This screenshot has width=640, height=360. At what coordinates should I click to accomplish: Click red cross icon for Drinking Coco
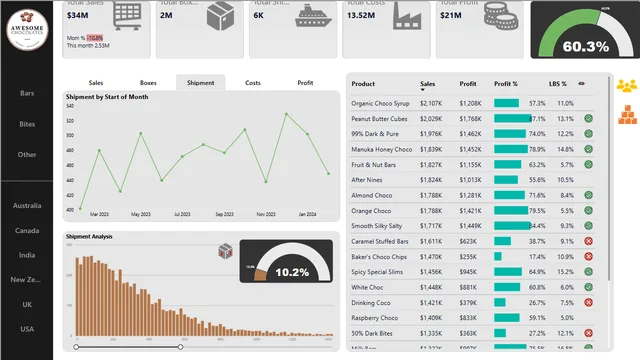click(588, 303)
